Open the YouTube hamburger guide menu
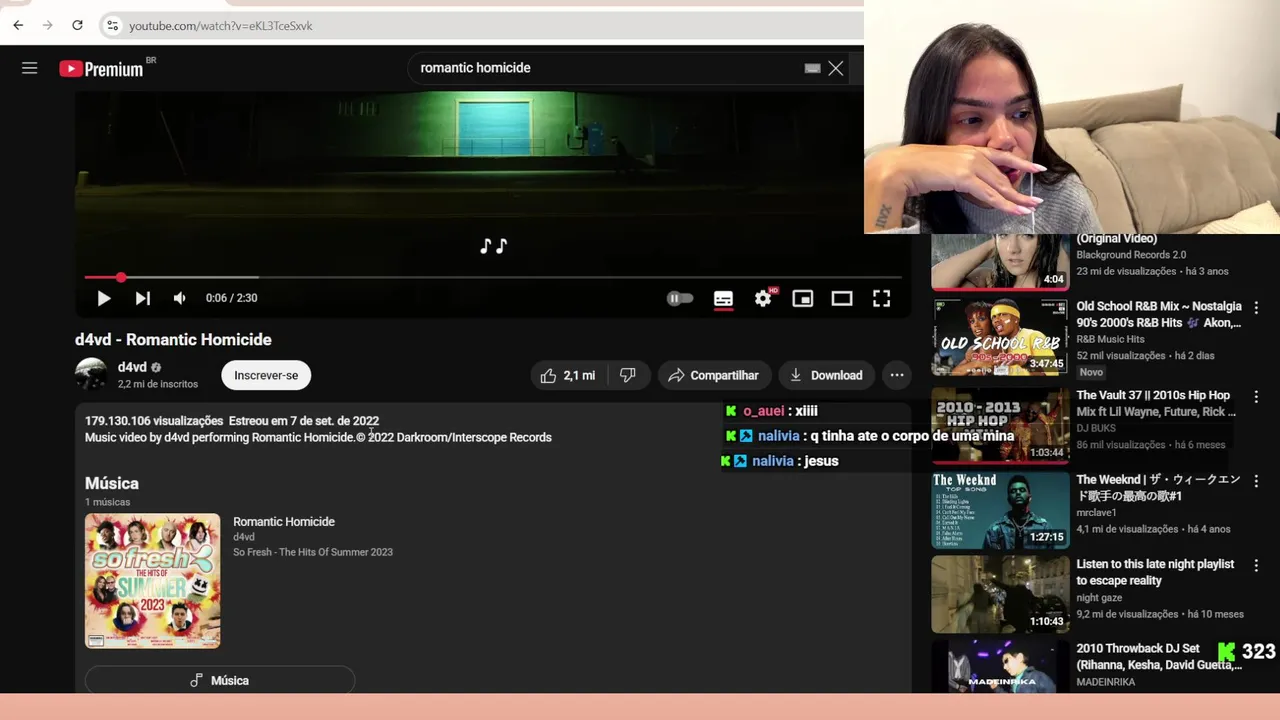Viewport: 1280px width, 720px height. (x=30, y=68)
